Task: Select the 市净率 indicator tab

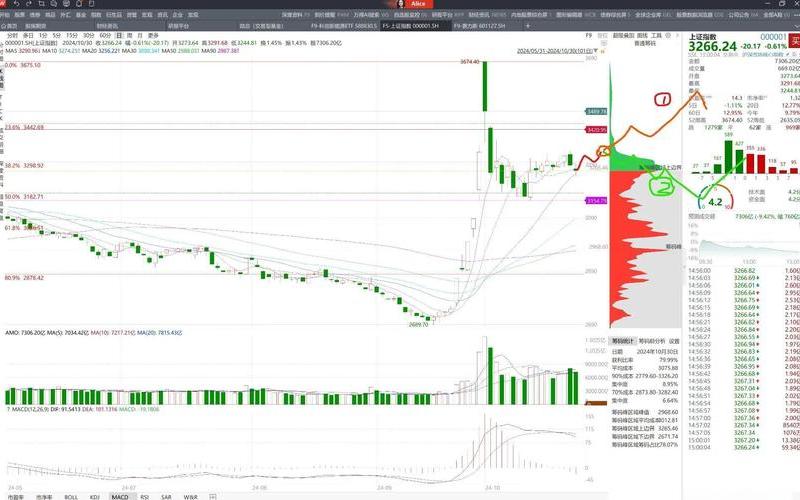Action: (x=44, y=496)
